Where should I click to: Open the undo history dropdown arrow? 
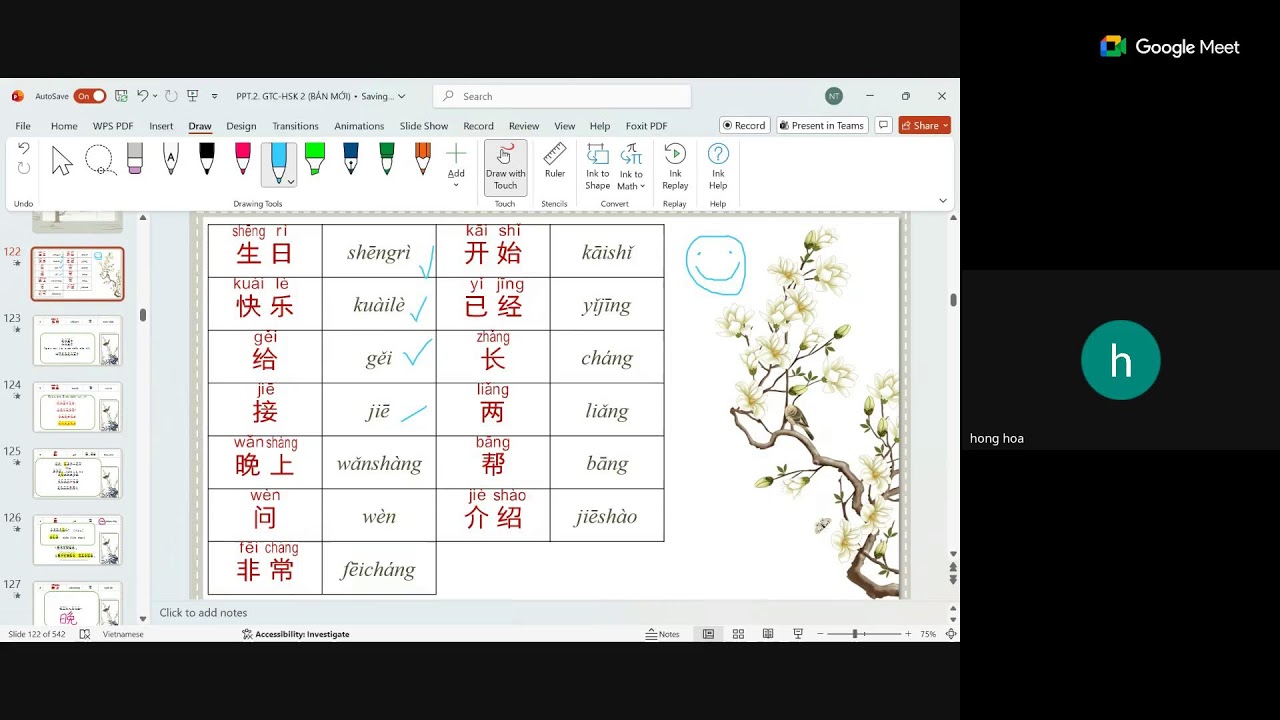pos(155,96)
